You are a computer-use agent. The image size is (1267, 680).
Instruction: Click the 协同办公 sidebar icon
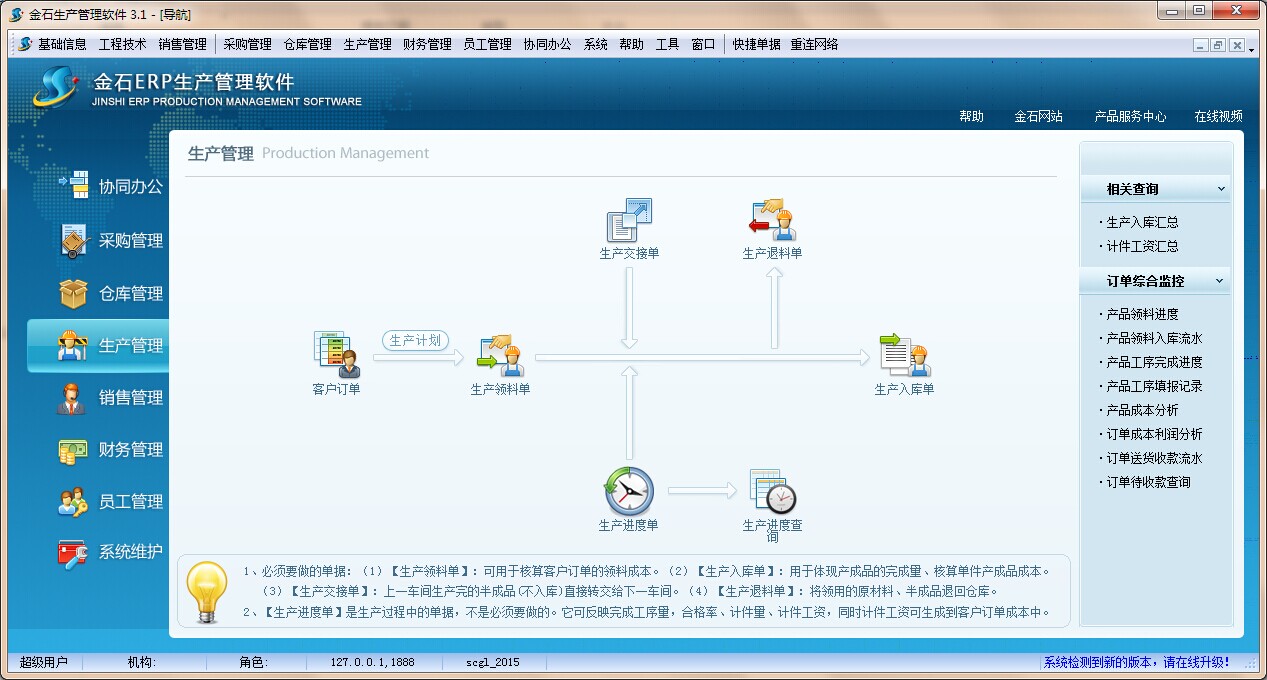[73, 186]
